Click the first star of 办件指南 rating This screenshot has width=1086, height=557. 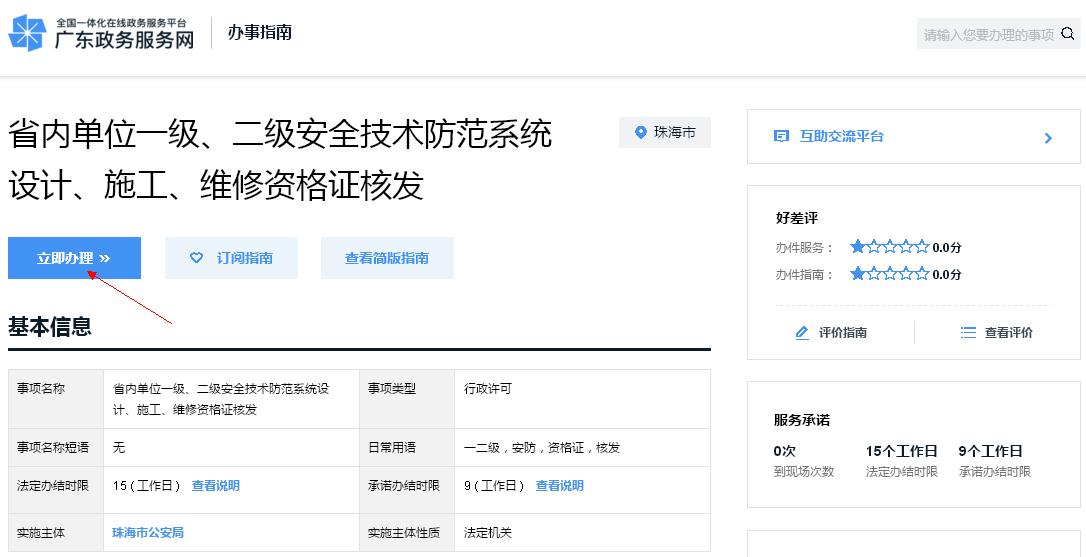pyautogui.click(x=858, y=274)
